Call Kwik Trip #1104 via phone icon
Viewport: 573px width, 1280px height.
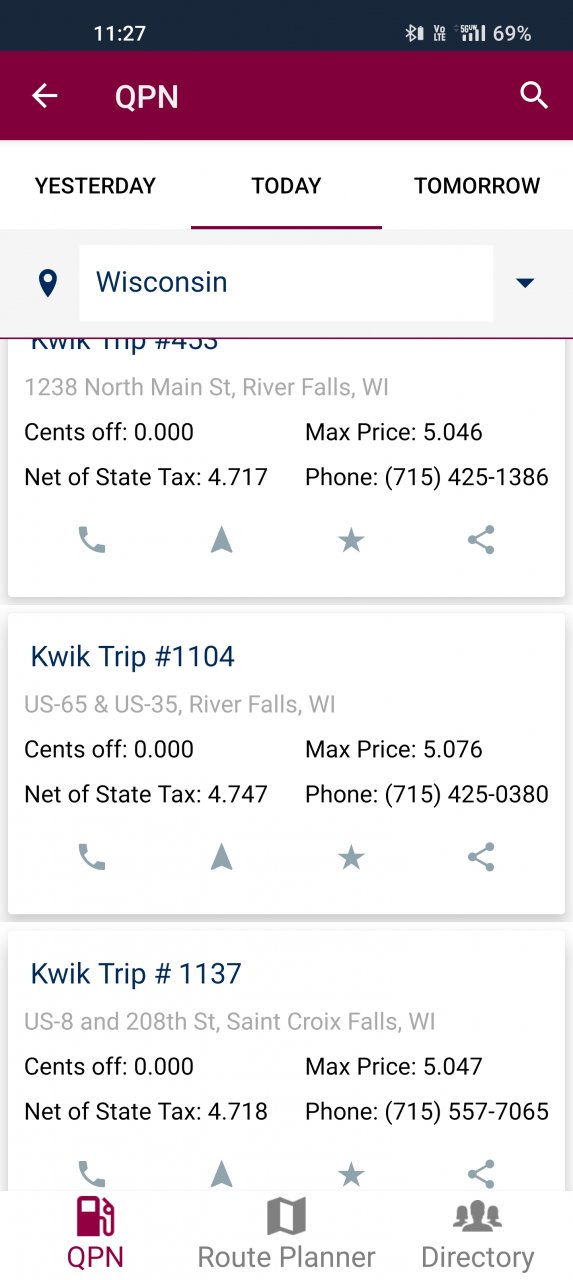click(x=92, y=857)
